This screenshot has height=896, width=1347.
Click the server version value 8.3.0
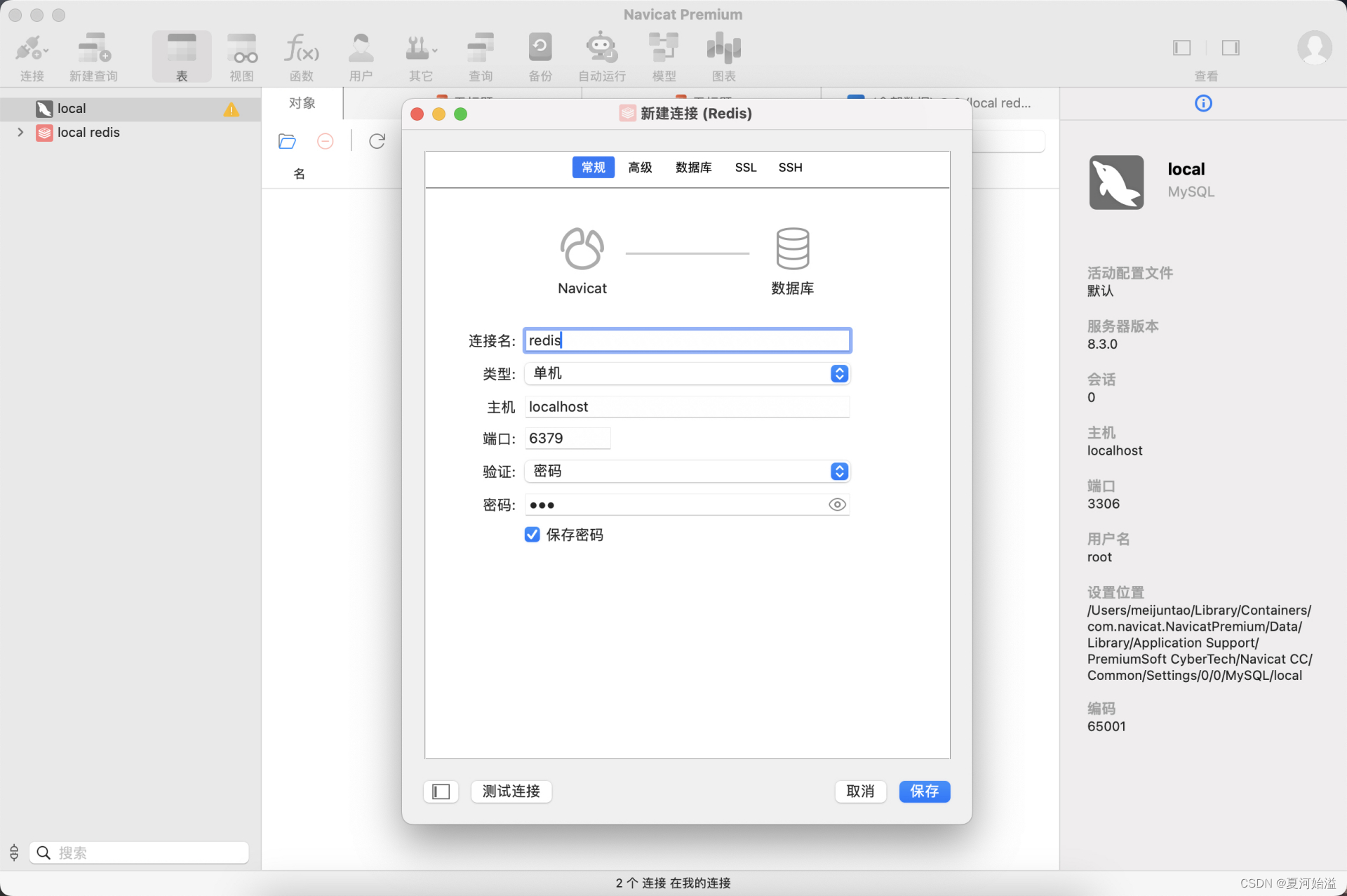pos(1103,344)
